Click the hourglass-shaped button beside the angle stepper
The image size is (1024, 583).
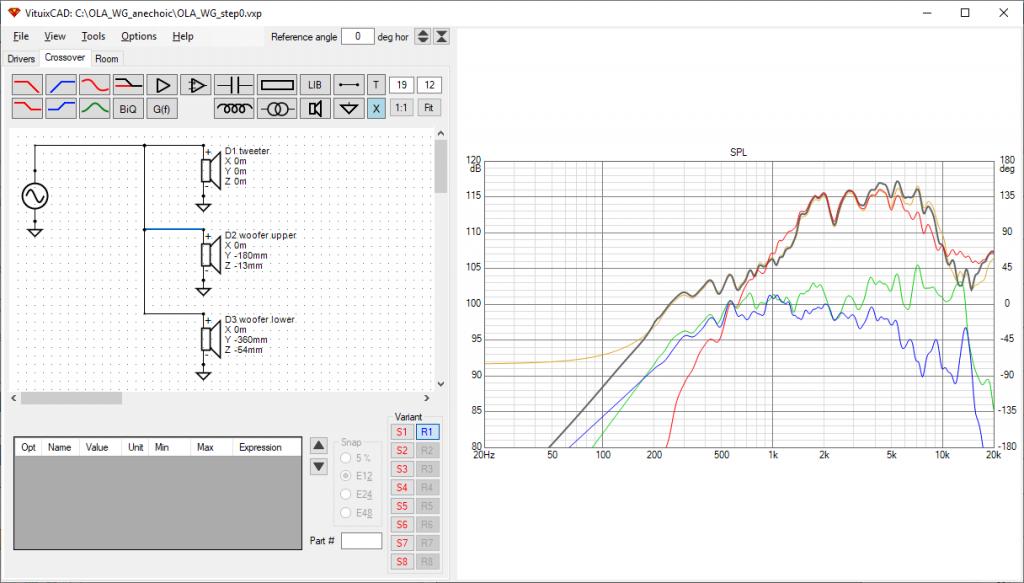pos(441,37)
